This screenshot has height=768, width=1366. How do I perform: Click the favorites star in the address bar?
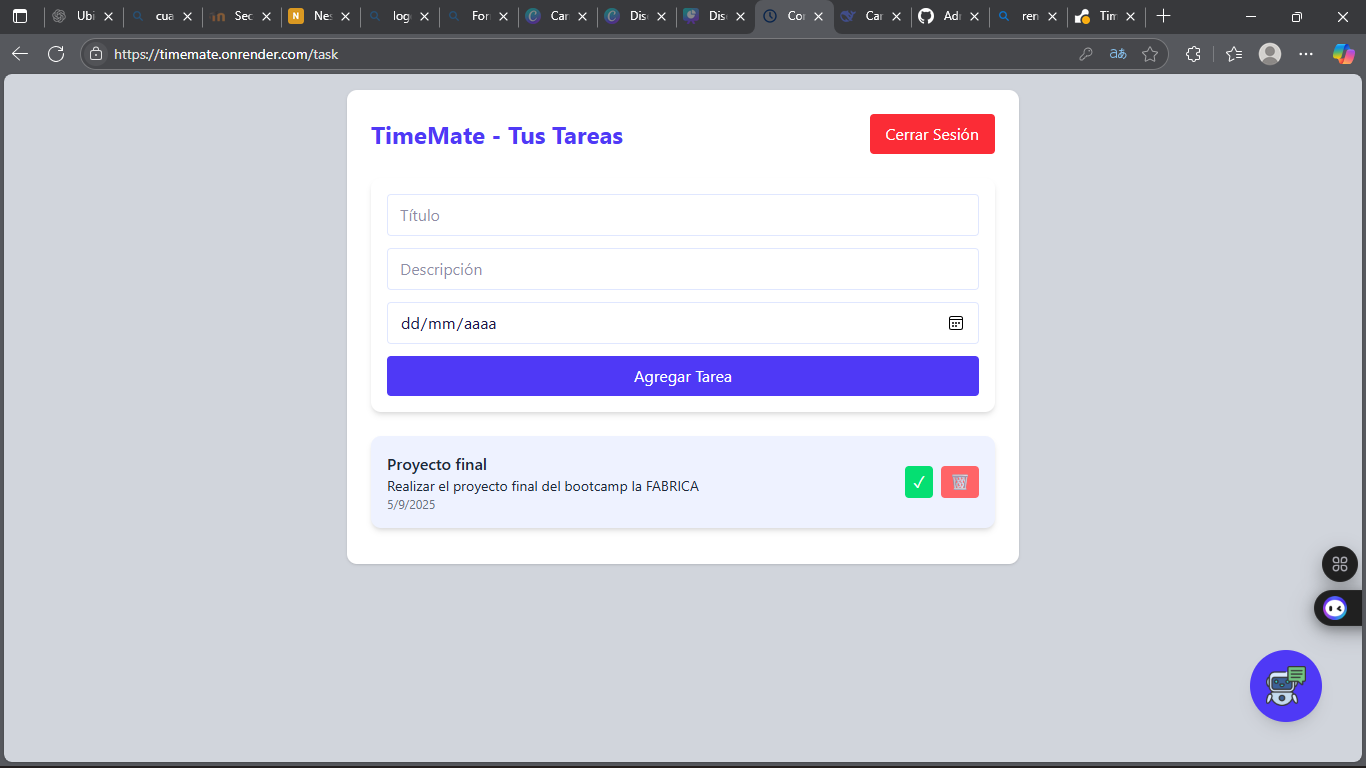tap(1151, 54)
